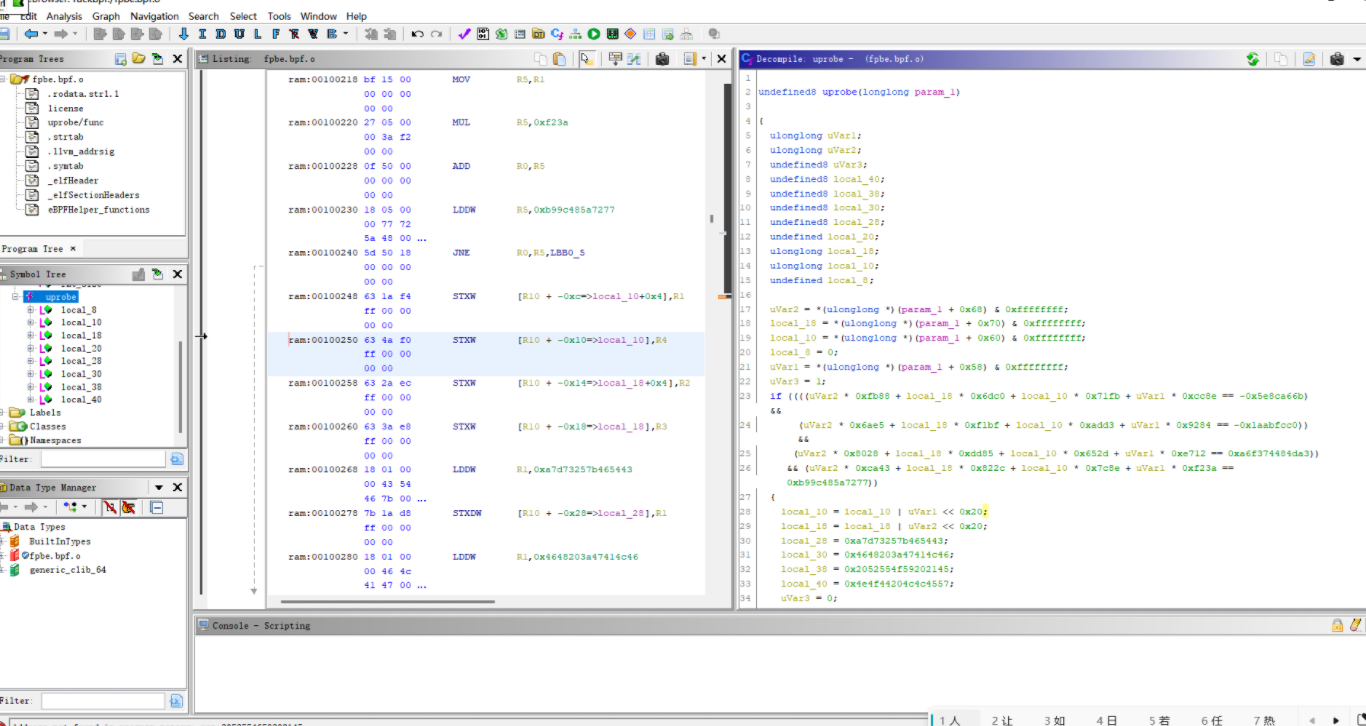
Task: Click the Console lock scroll icon
Action: tap(1337, 625)
